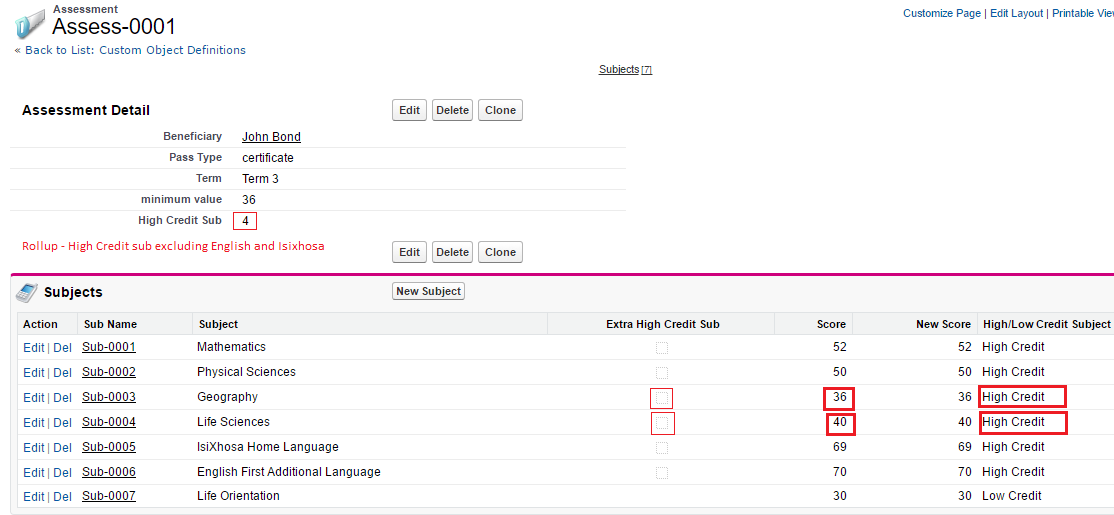Click the Assessment object icon beside Assess-0001
The width and height of the screenshot is (1114, 515).
31,23
